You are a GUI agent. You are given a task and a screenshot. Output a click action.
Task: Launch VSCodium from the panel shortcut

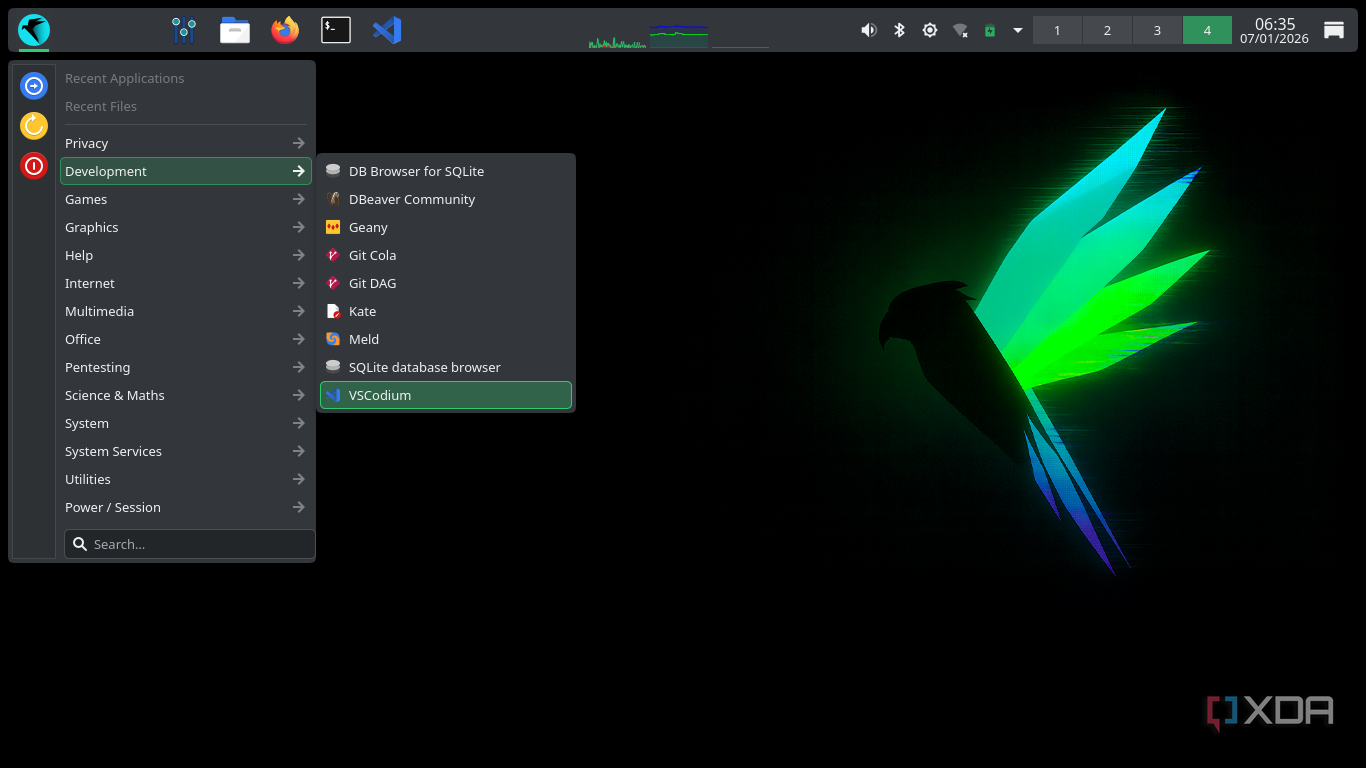(387, 30)
